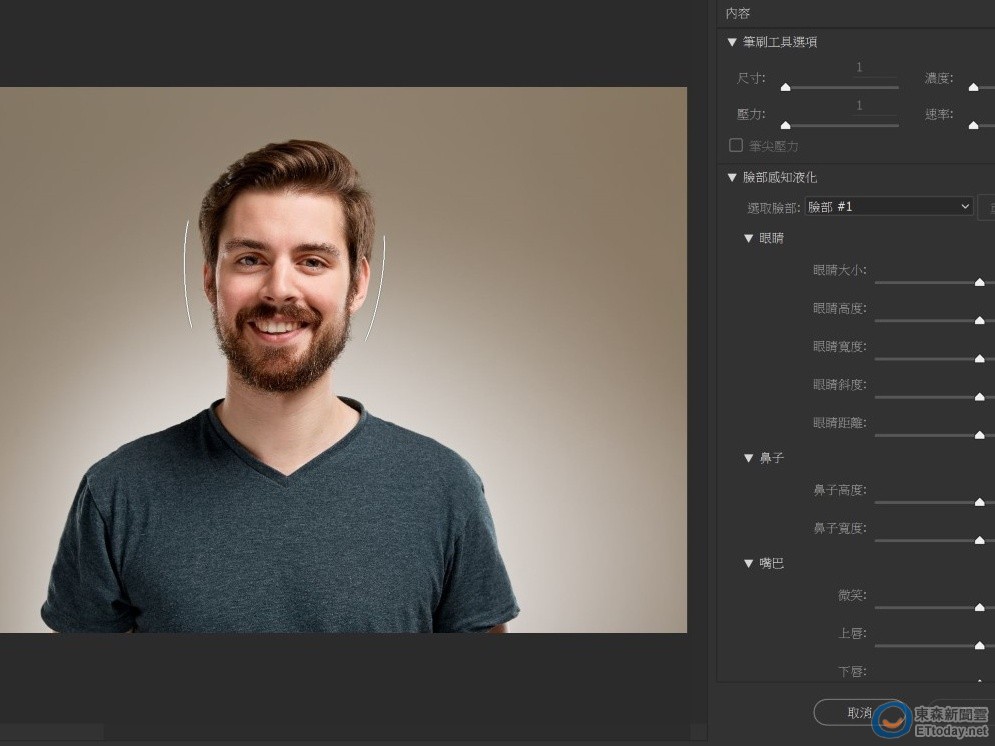This screenshot has height=746, width=995.
Task: Click the 眼睛高度 slider handle
Action: pyautogui.click(x=979, y=321)
